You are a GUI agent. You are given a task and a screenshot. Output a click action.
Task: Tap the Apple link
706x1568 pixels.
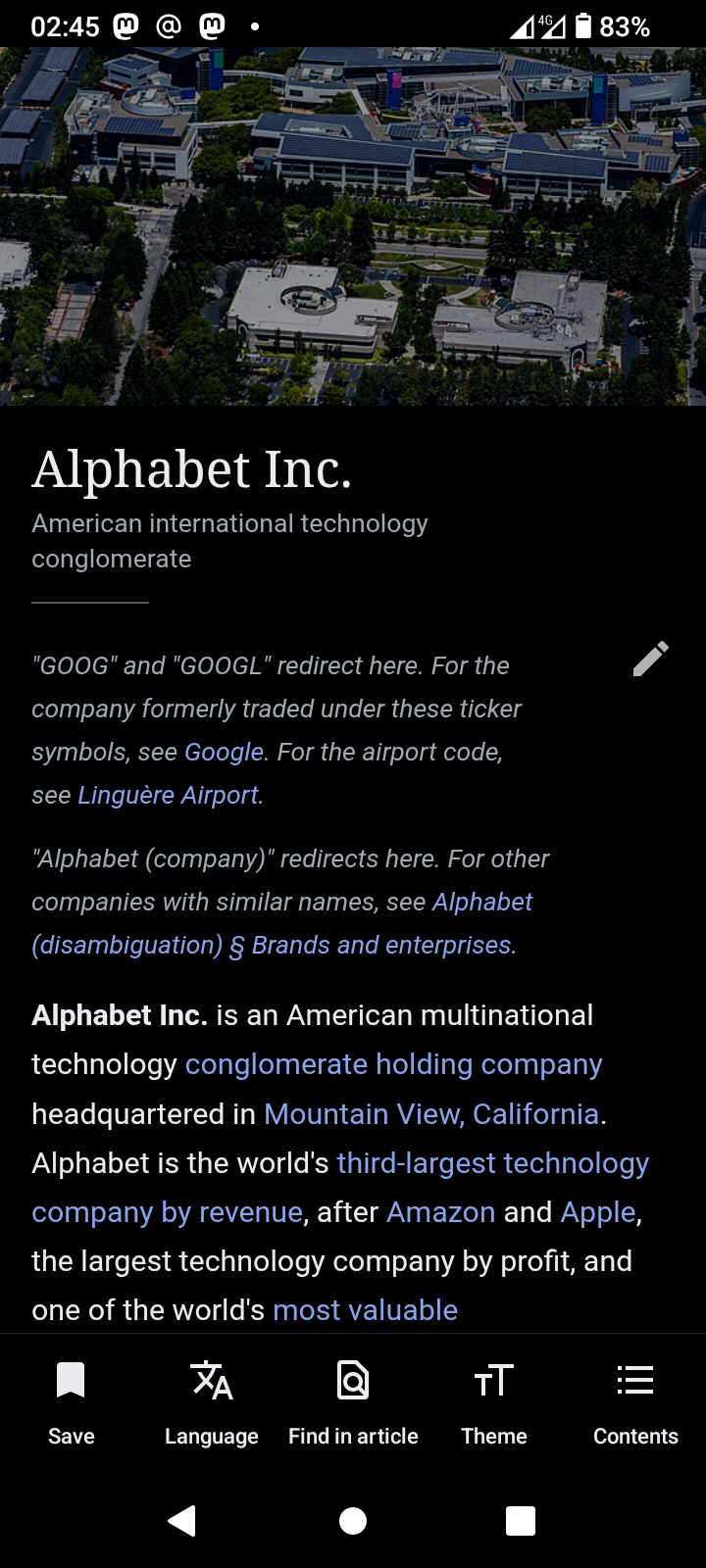point(597,1212)
